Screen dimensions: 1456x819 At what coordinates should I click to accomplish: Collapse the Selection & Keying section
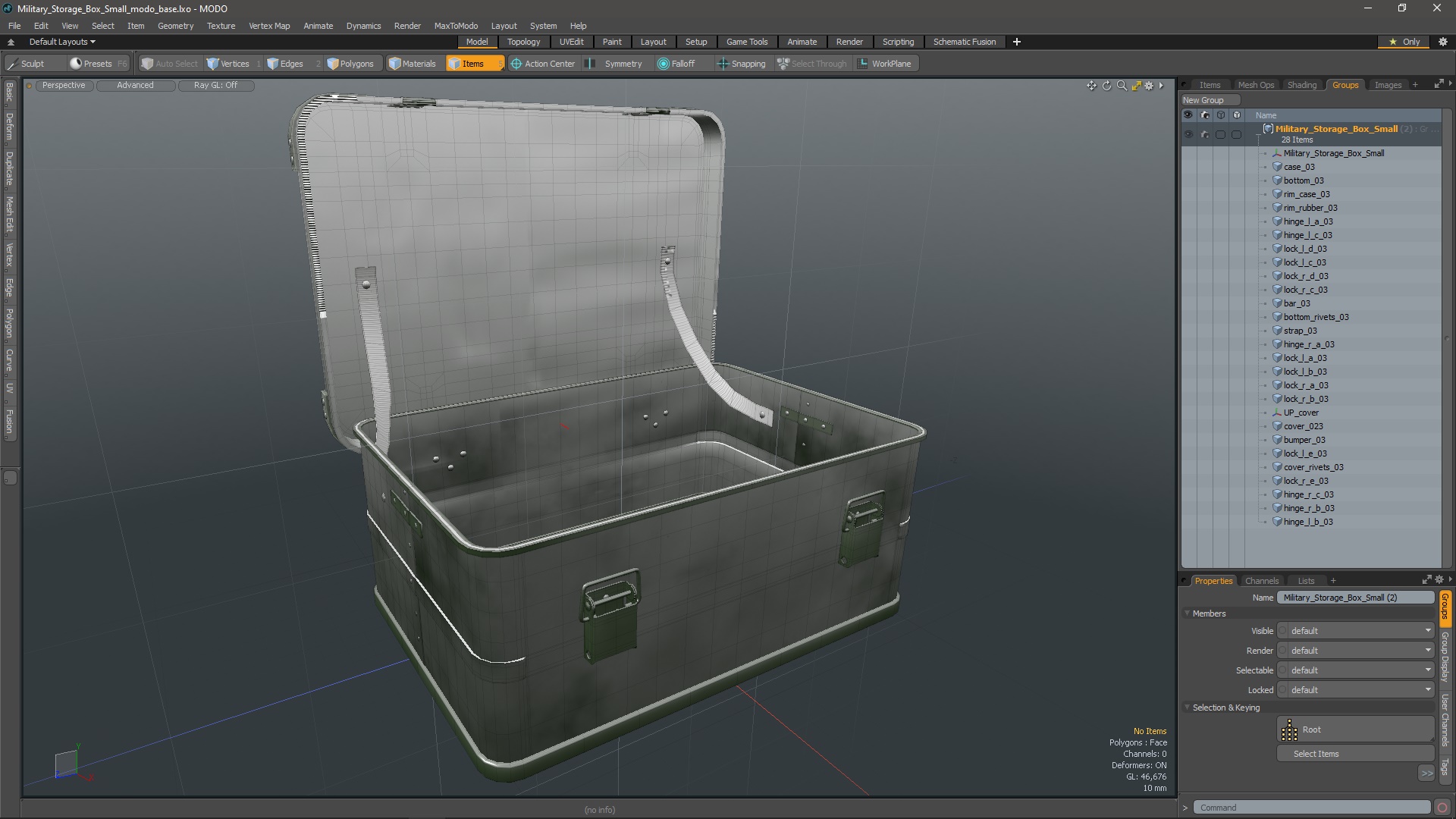[x=1188, y=708]
